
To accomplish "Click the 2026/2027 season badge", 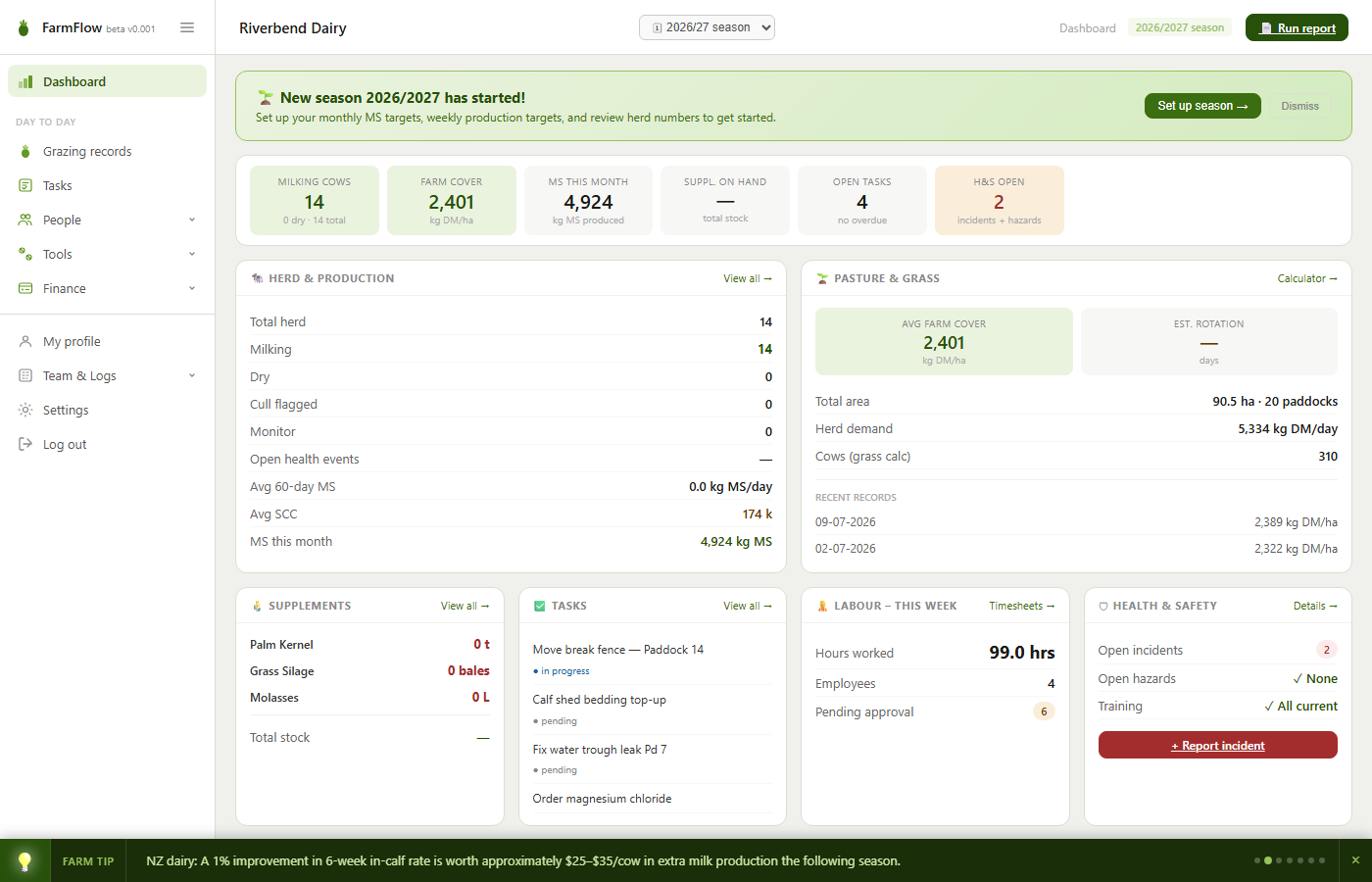I will coord(1180,27).
